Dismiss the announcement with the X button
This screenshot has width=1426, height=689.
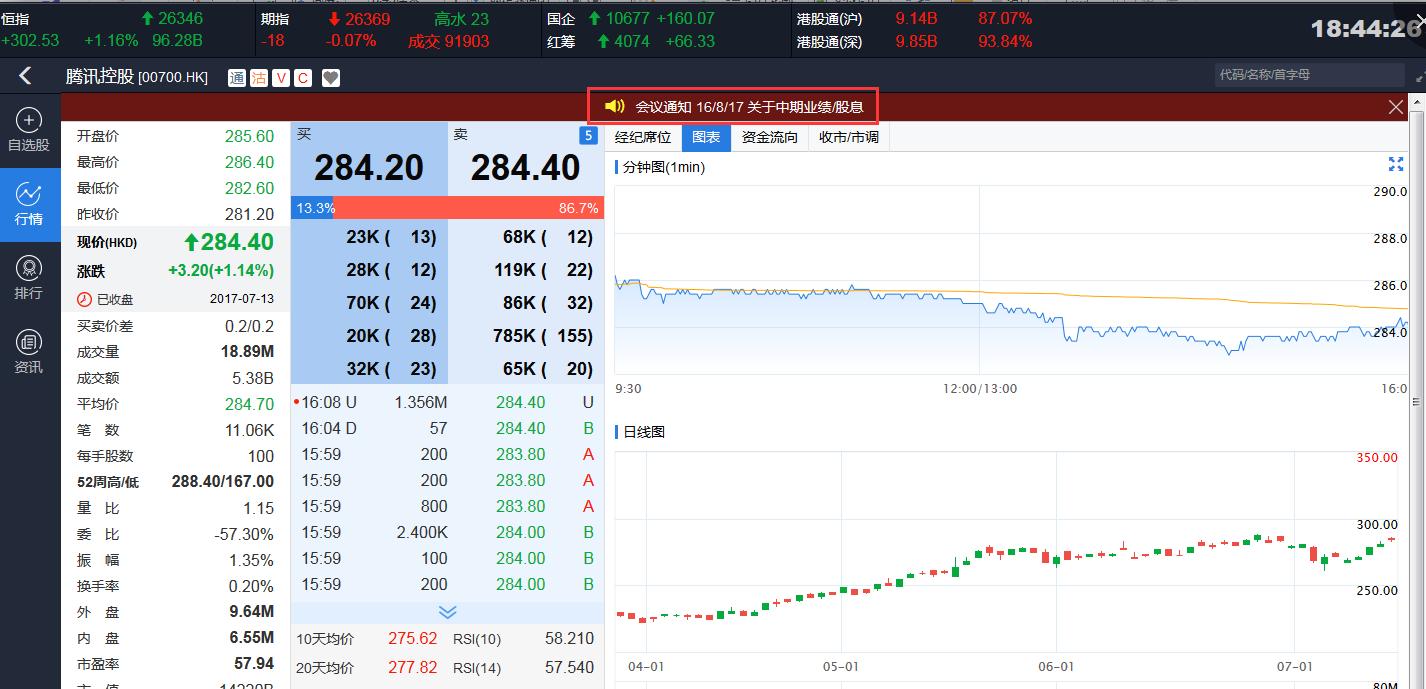point(1396,107)
